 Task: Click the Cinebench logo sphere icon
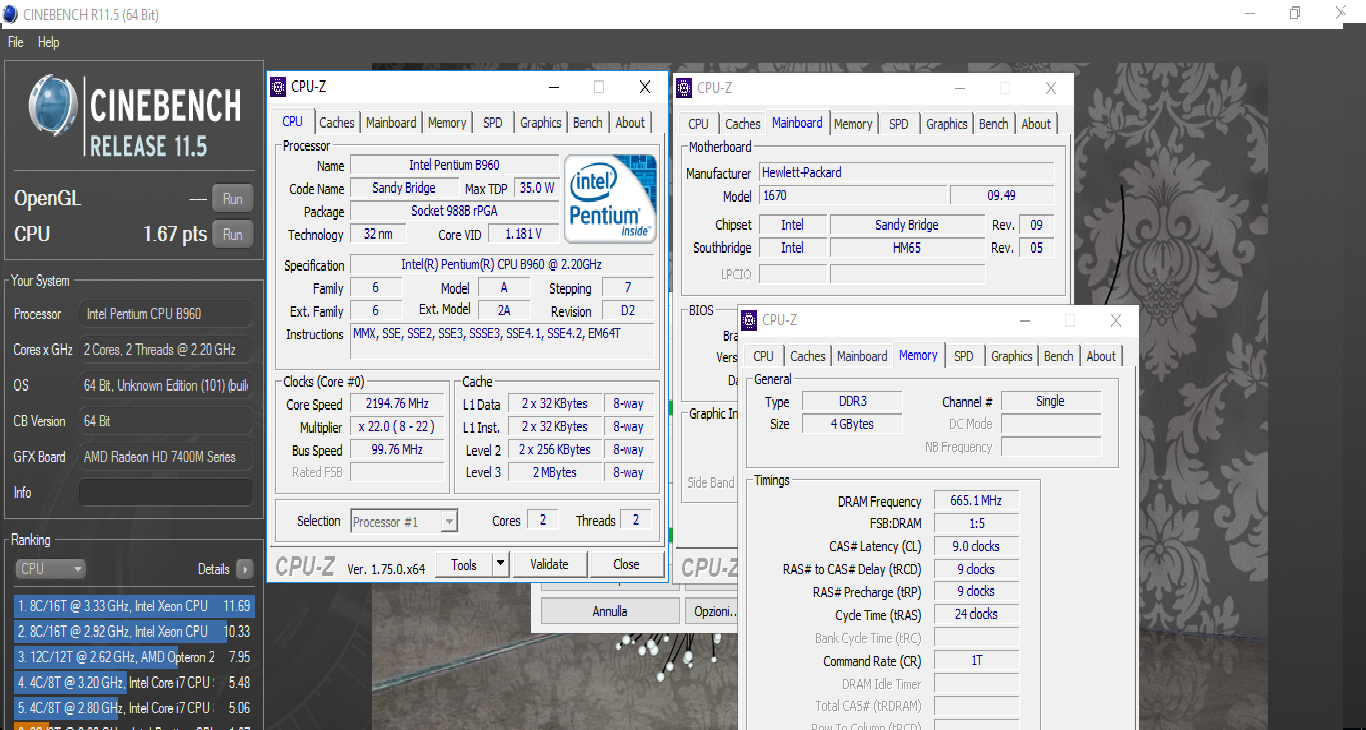[x=52, y=104]
